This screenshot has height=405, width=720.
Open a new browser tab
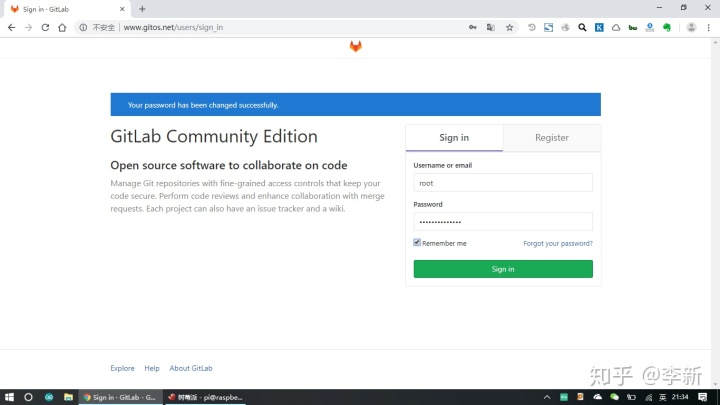tap(142, 9)
